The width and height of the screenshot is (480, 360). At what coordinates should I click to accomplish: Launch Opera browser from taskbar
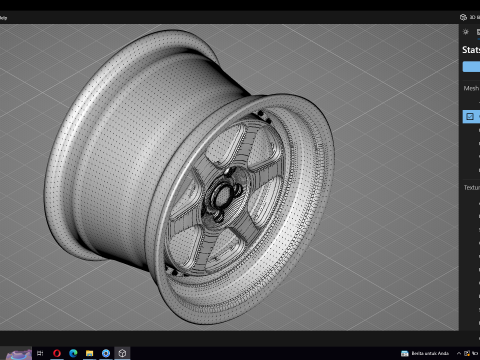click(x=57, y=353)
